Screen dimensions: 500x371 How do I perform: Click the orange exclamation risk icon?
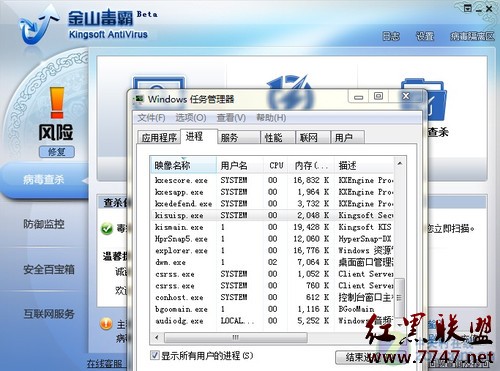click(x=57, y=103)
